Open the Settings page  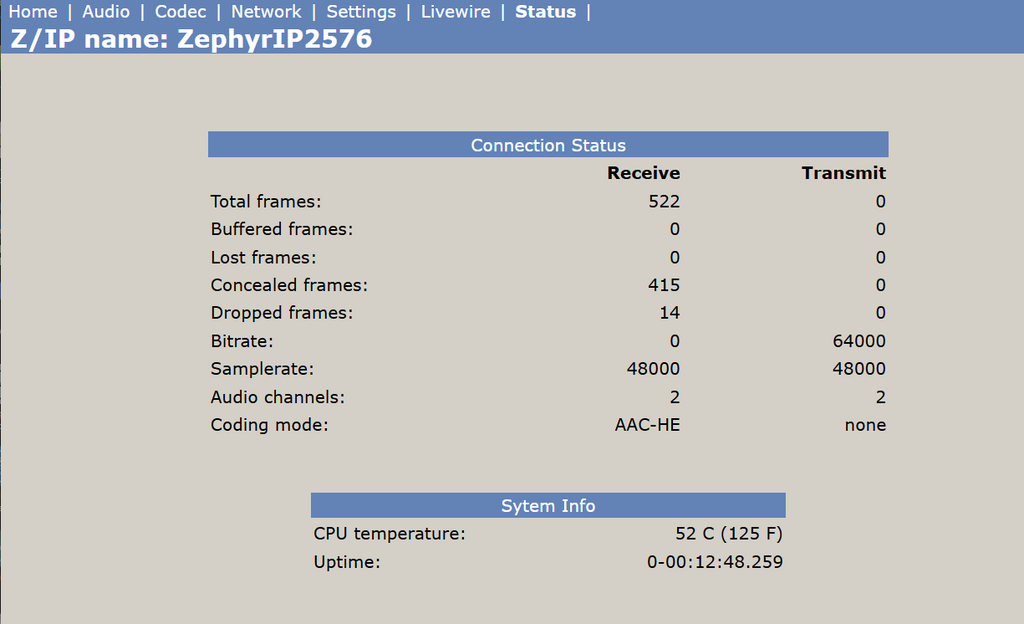(x=361, y=12)
